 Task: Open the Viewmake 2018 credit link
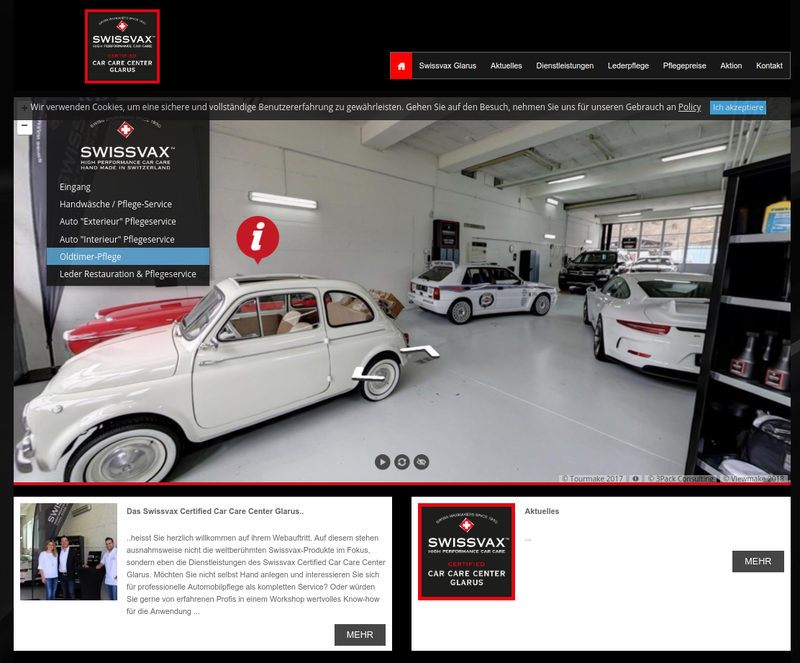753,479
